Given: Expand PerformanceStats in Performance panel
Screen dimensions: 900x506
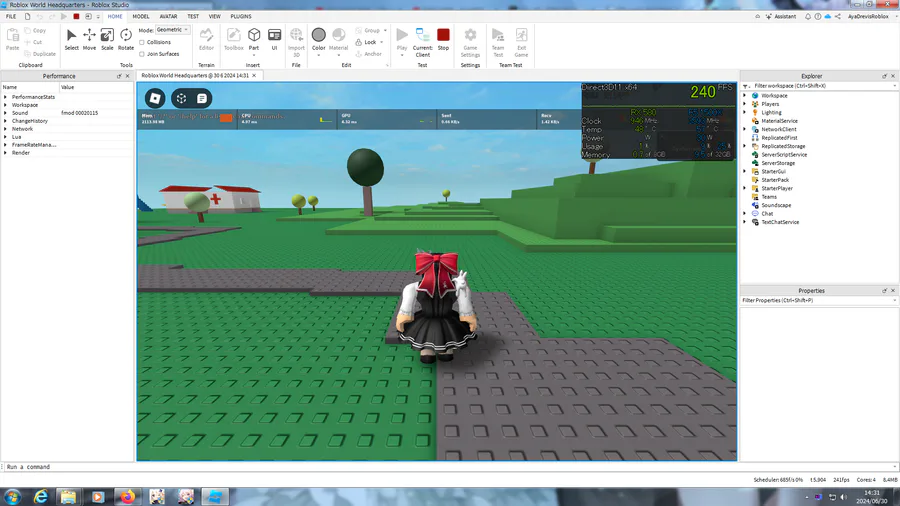Looking at the screenshot, I should [5, 97].
